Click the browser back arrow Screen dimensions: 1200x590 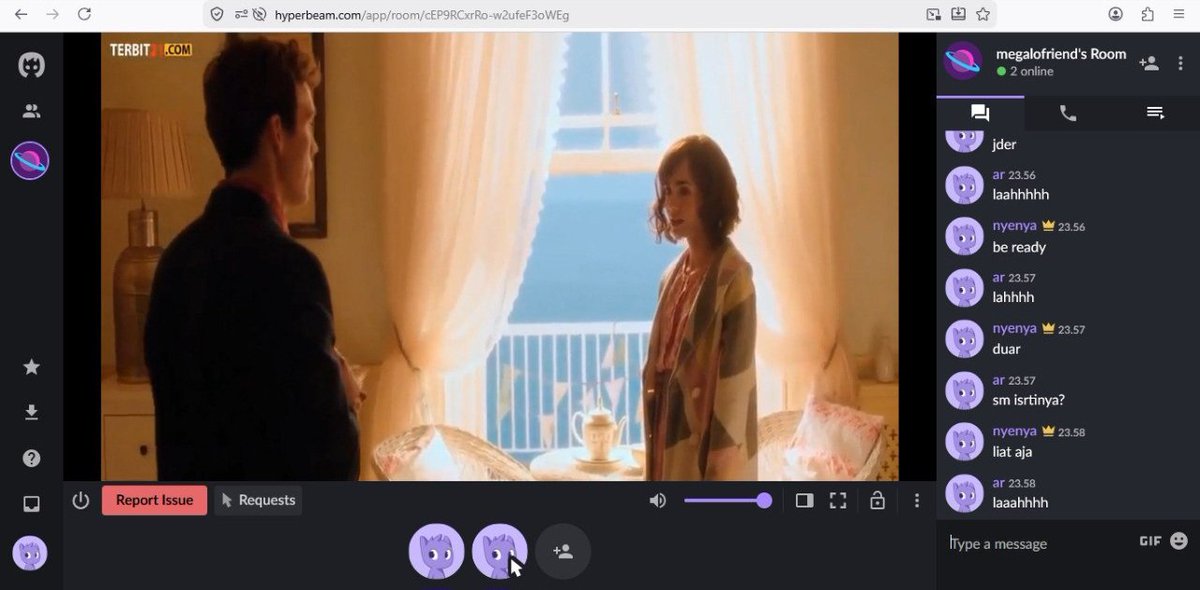[21, 14]
